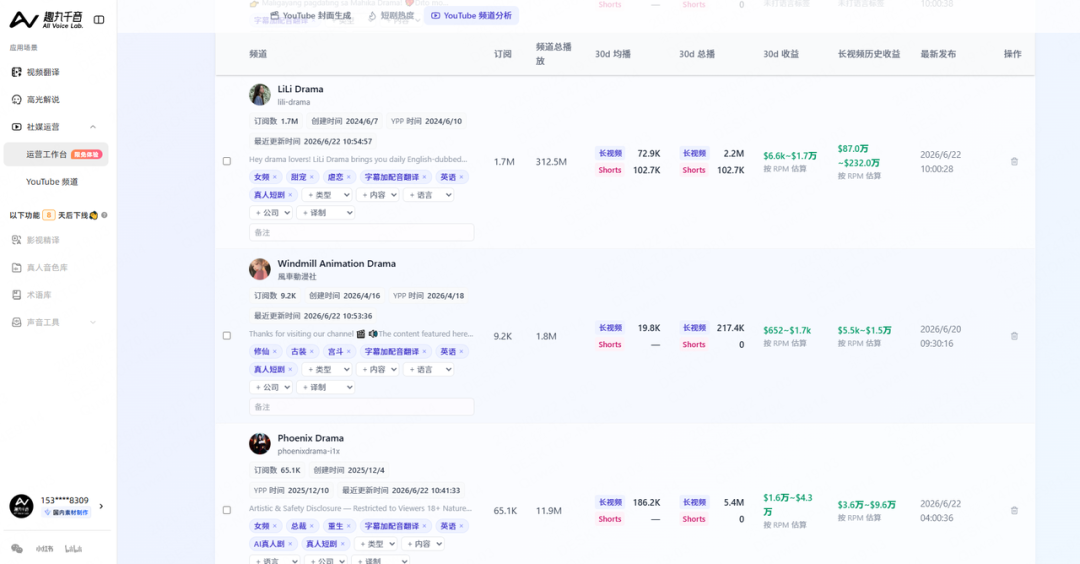The width and height of the screenshot is (1080, 564).
Task: Click the 最新发布 column header
Action: click(938, 54)
